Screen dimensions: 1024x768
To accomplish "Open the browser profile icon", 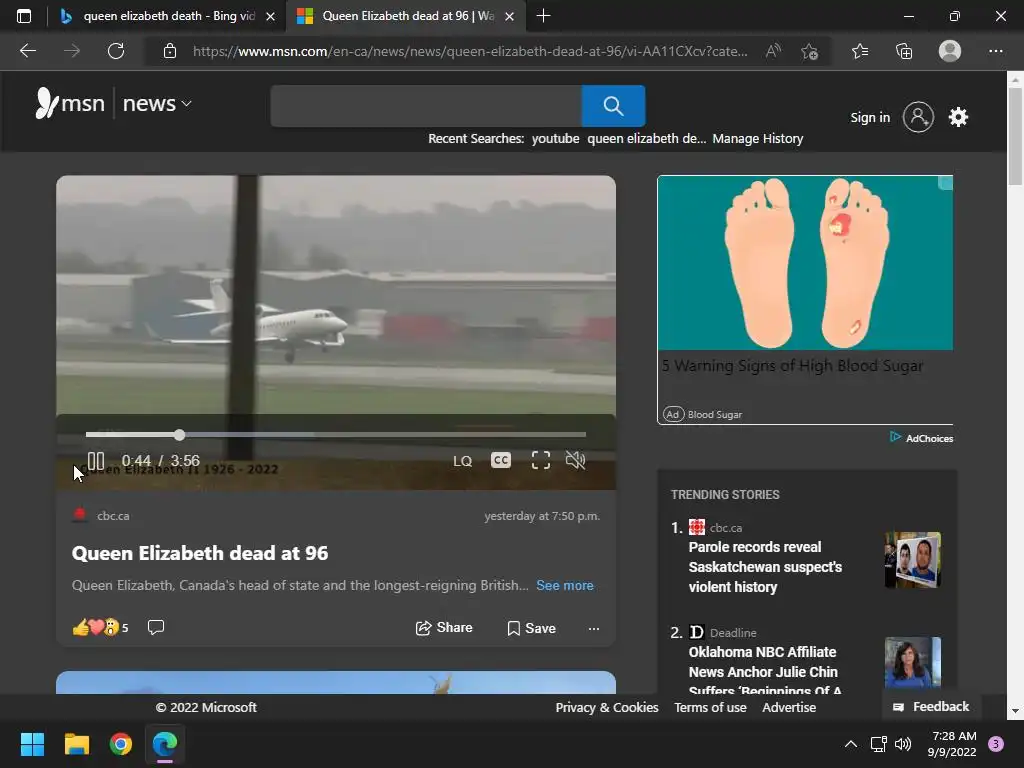I will click(950, 51).
